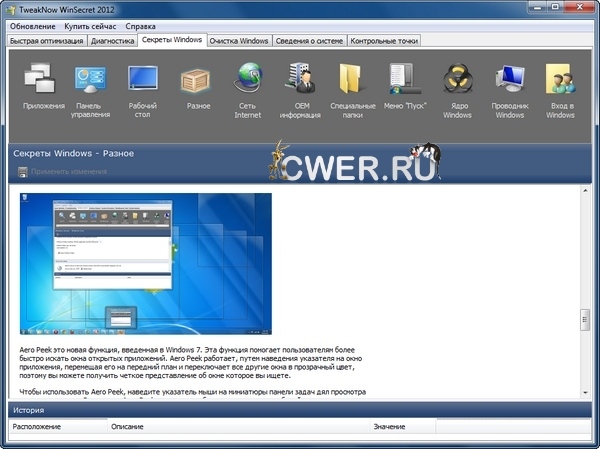
Task: Select the OEM информация icon
Action: [299, 79]
